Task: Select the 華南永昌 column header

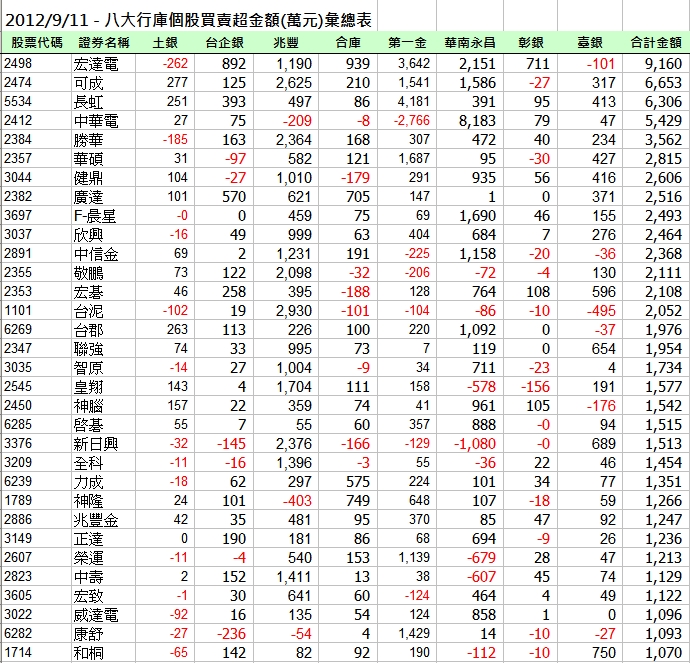Action: pyautogui.click(x=470, y=43)
